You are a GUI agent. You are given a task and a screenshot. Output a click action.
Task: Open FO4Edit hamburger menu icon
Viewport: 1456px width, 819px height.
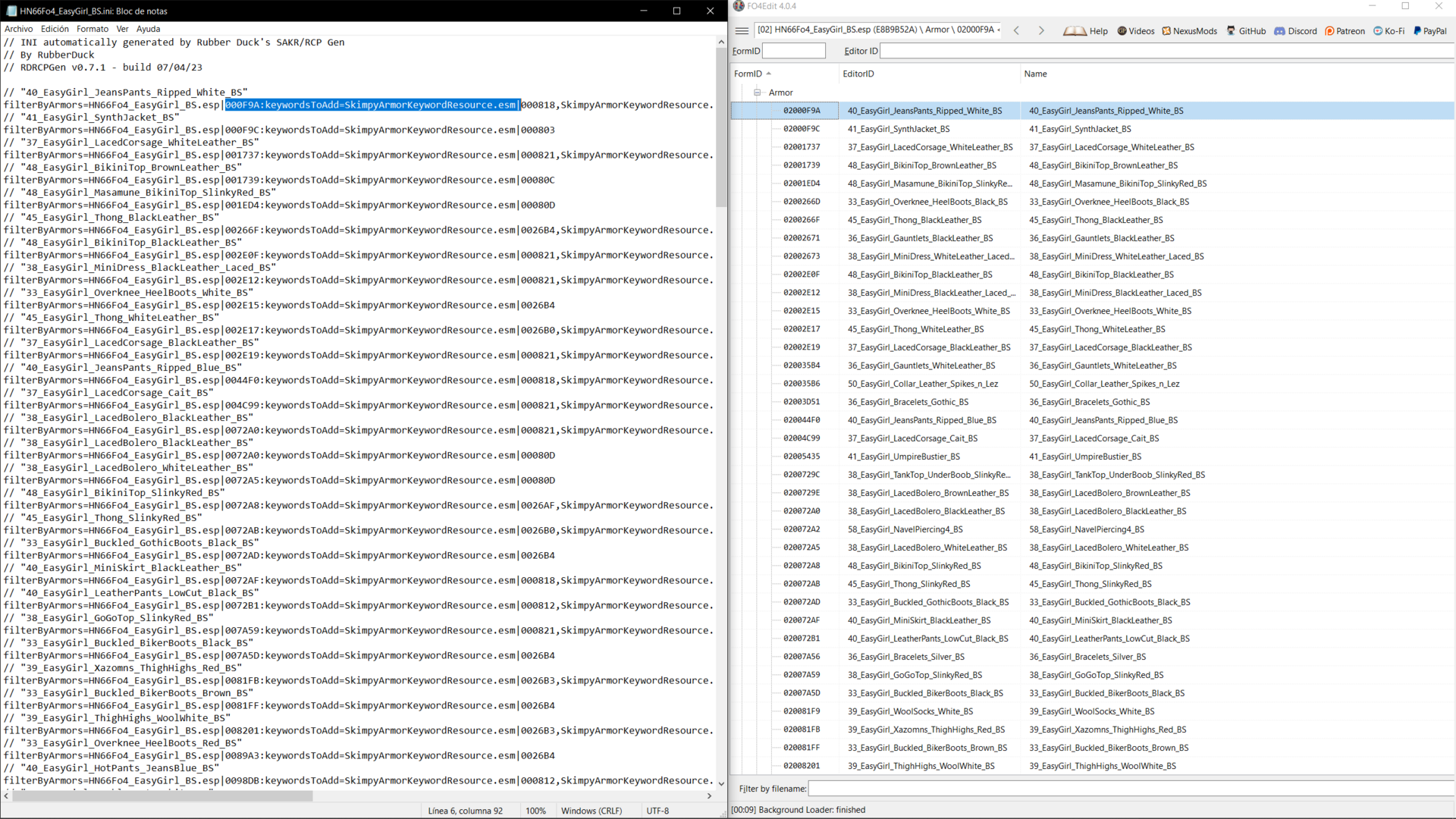click(742, 31)
